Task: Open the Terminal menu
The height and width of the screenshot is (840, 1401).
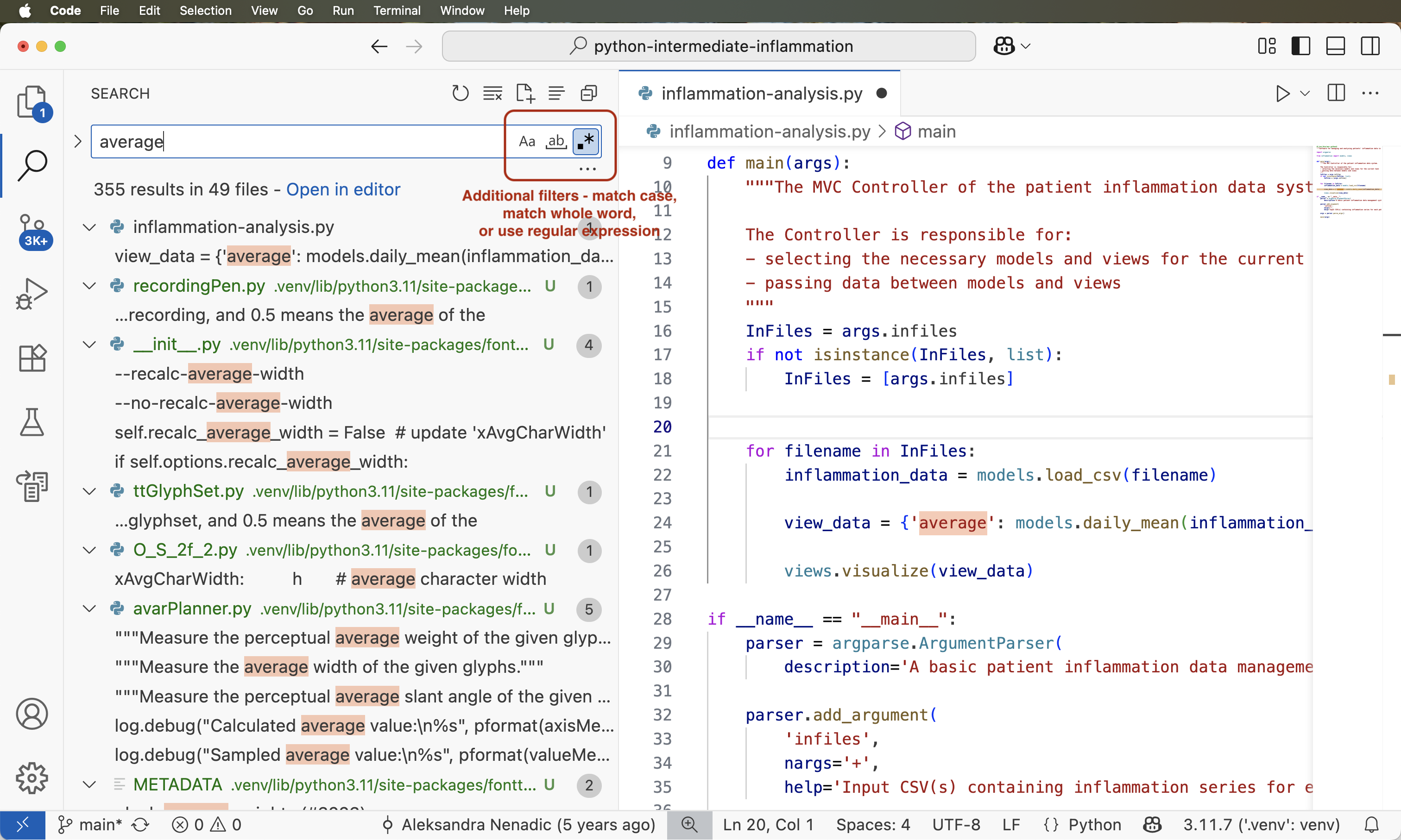Action: (x=397, y=10)
